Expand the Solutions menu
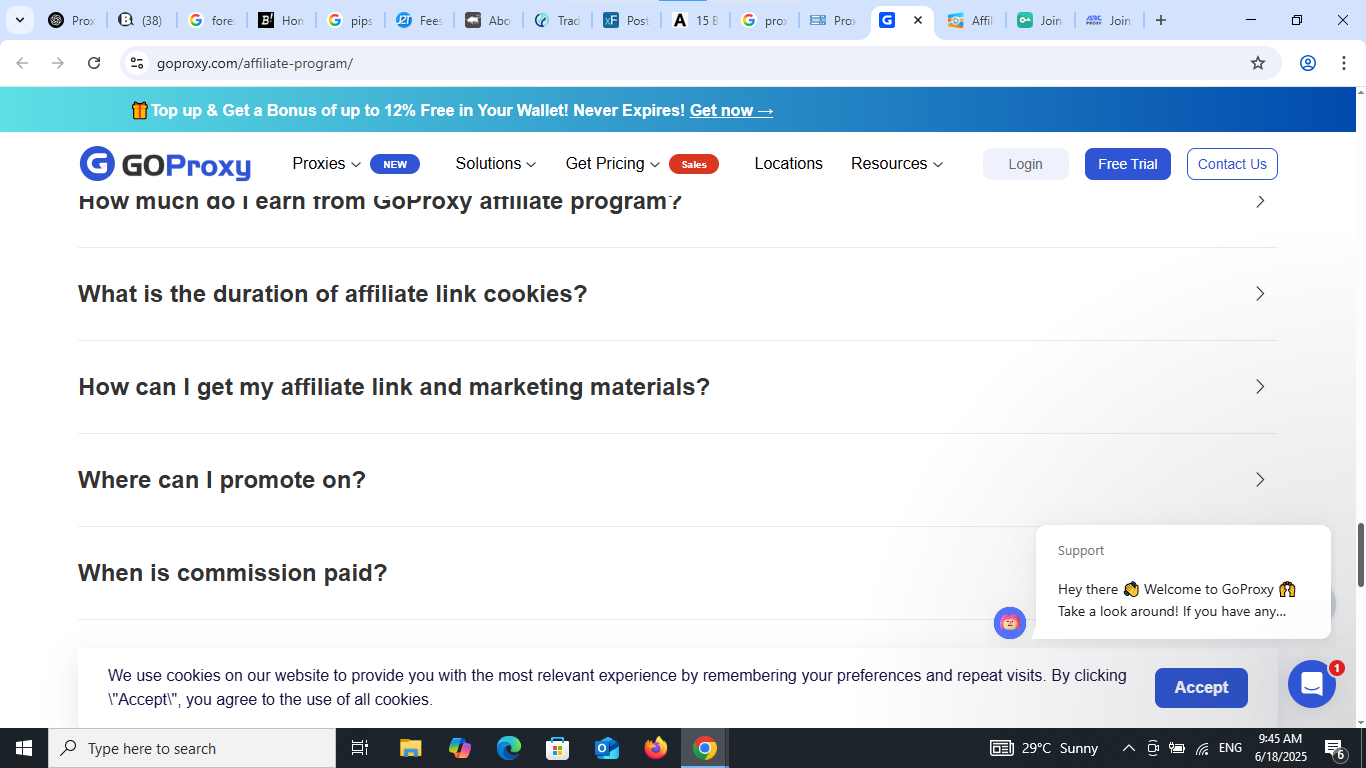This screenshot has height=768, width=1366. tap(496, 164)
